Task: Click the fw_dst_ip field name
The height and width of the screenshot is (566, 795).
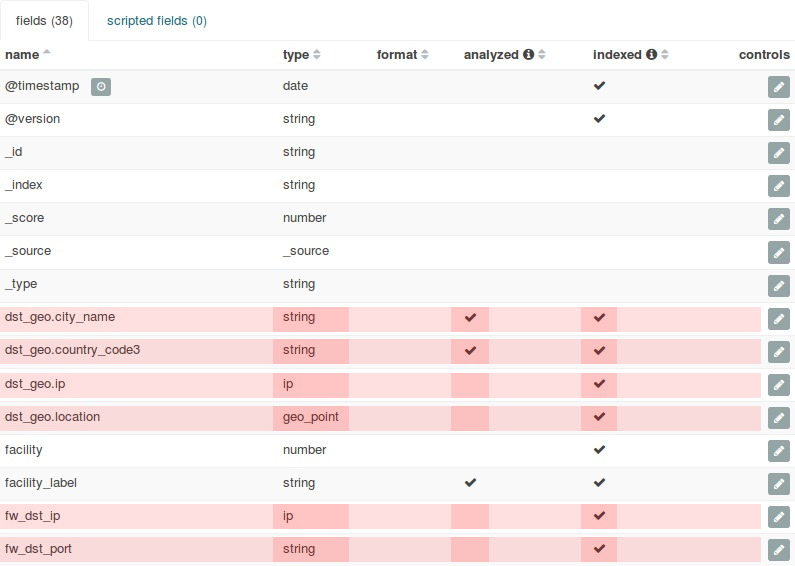Action: pos(32,516)
